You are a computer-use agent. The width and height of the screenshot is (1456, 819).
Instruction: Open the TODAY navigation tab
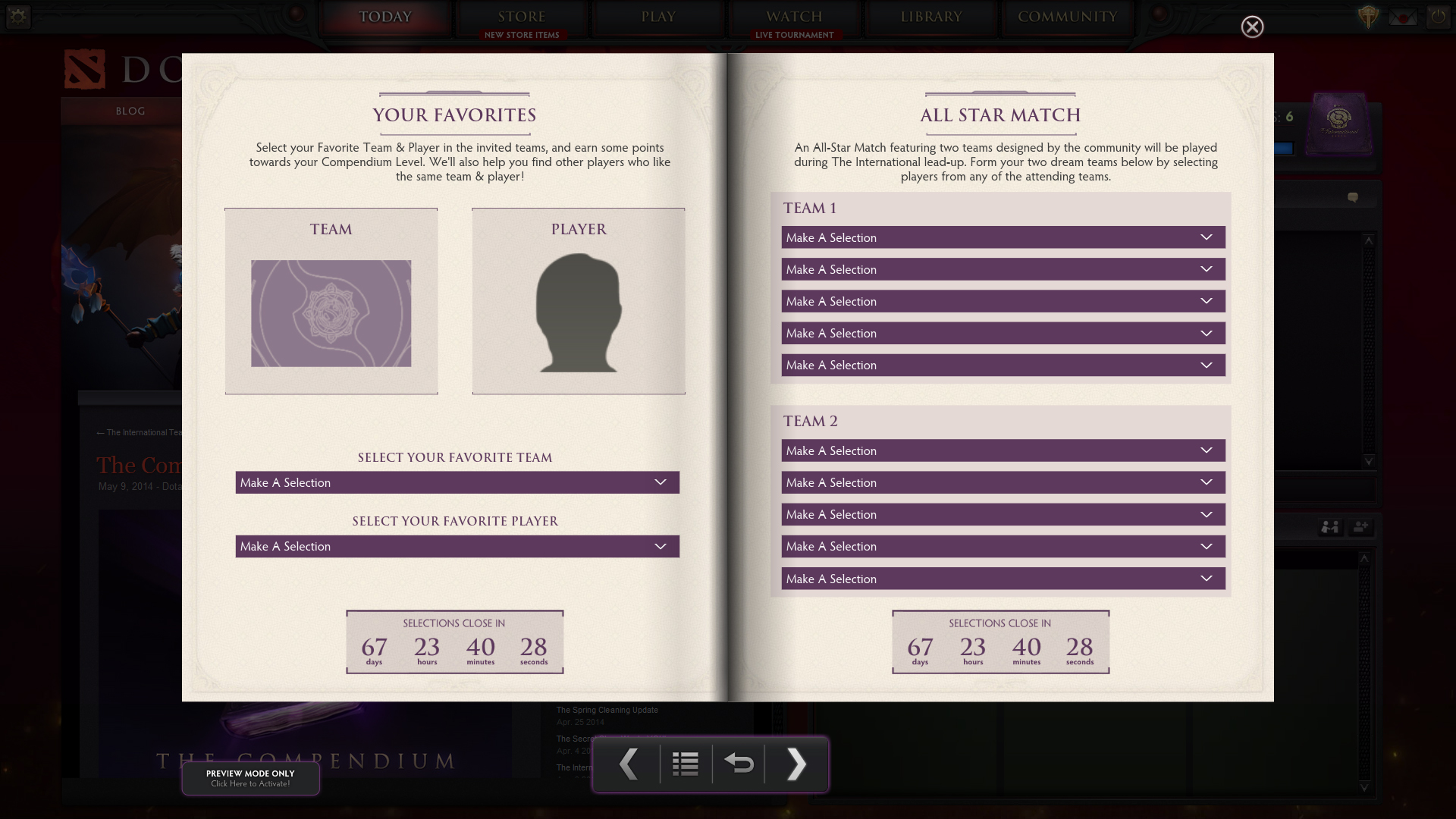[385, 17]
